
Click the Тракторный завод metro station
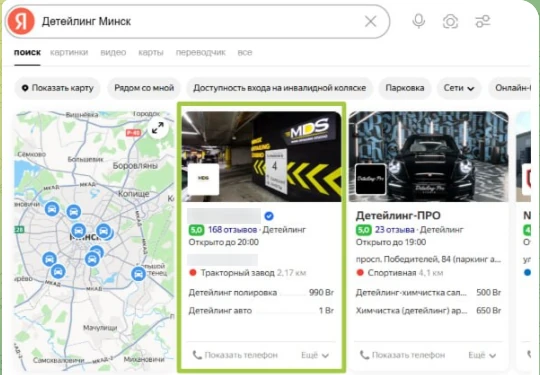pyautogui.click(x=238, y=273)
